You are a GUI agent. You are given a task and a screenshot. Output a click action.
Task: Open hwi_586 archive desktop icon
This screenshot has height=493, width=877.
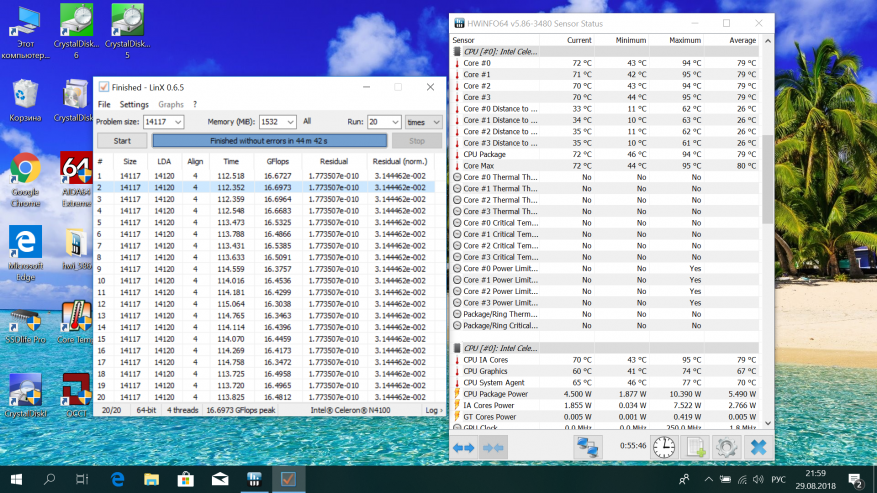click(x=76, y=249)
